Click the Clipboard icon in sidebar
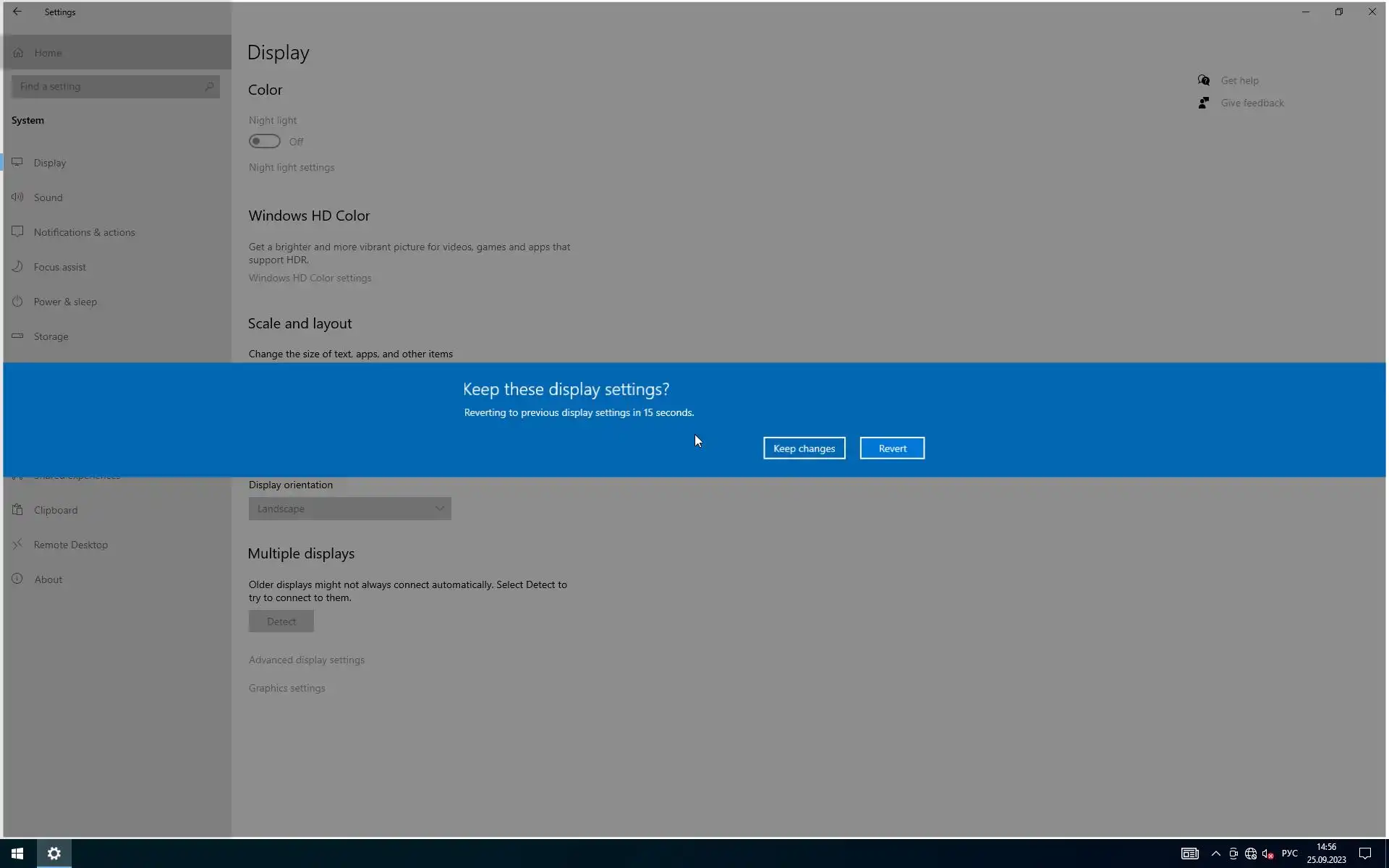The height and width of the screenshot is (868, 1389). 17,510
